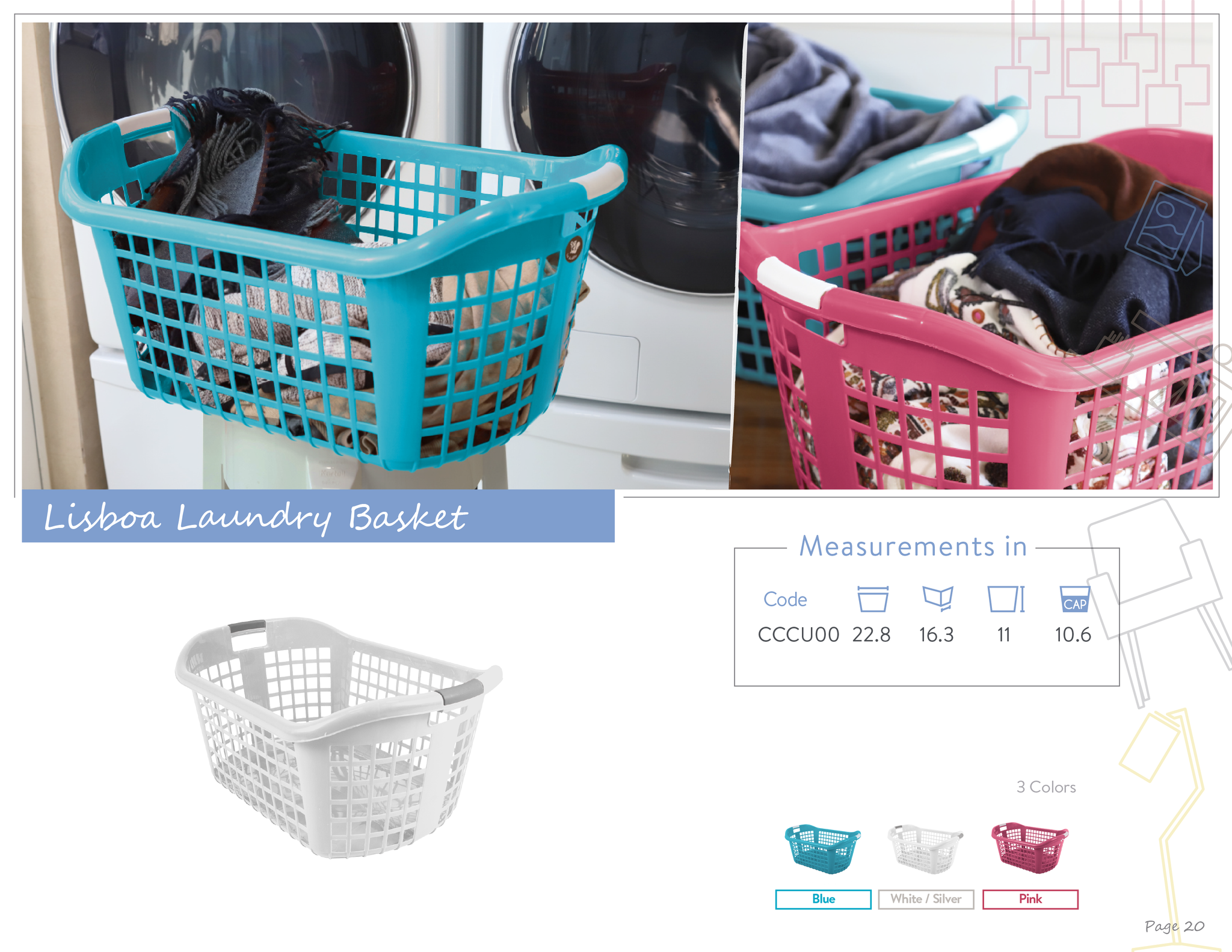
Task: Click the large white basket product image
Action: click(339, 737)
